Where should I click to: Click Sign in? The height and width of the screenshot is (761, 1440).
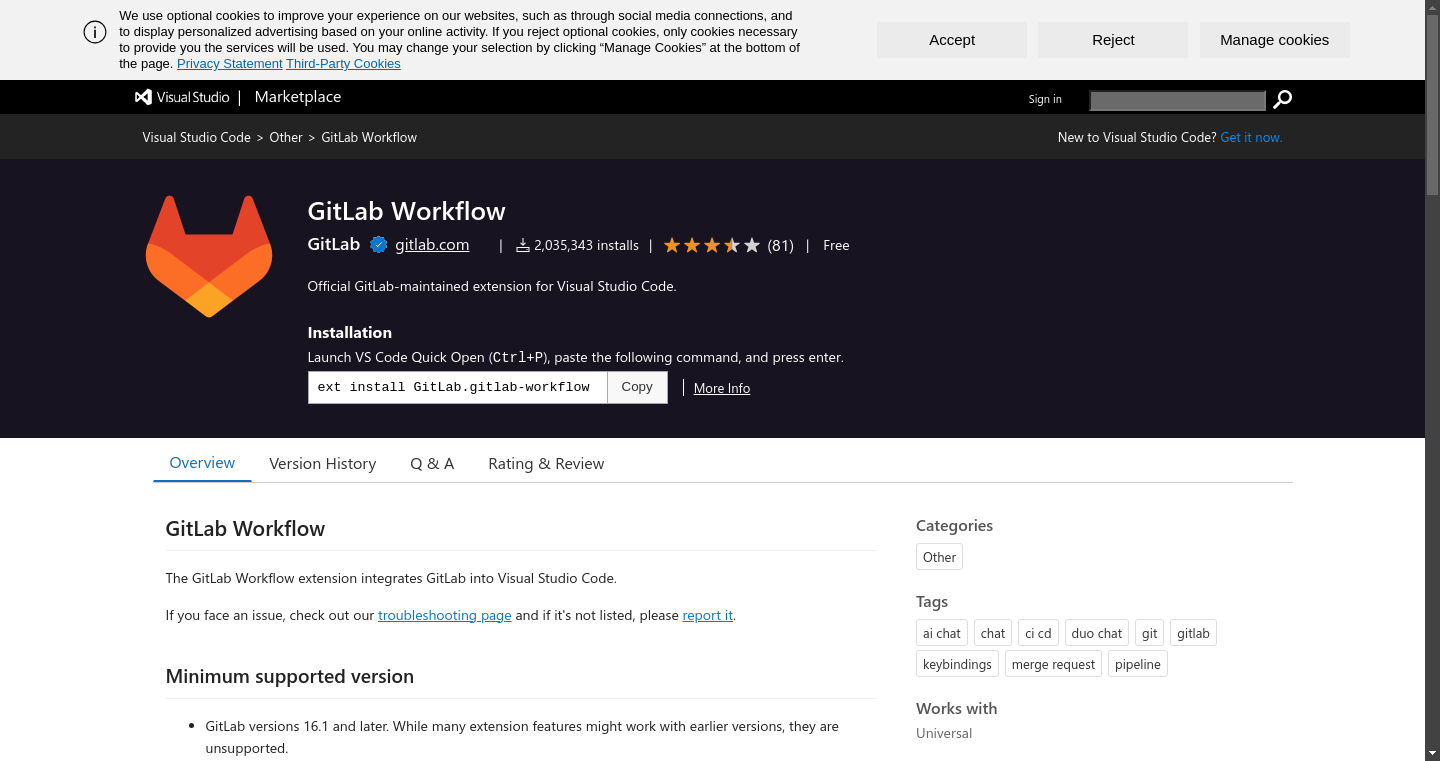pos(1045,99)
